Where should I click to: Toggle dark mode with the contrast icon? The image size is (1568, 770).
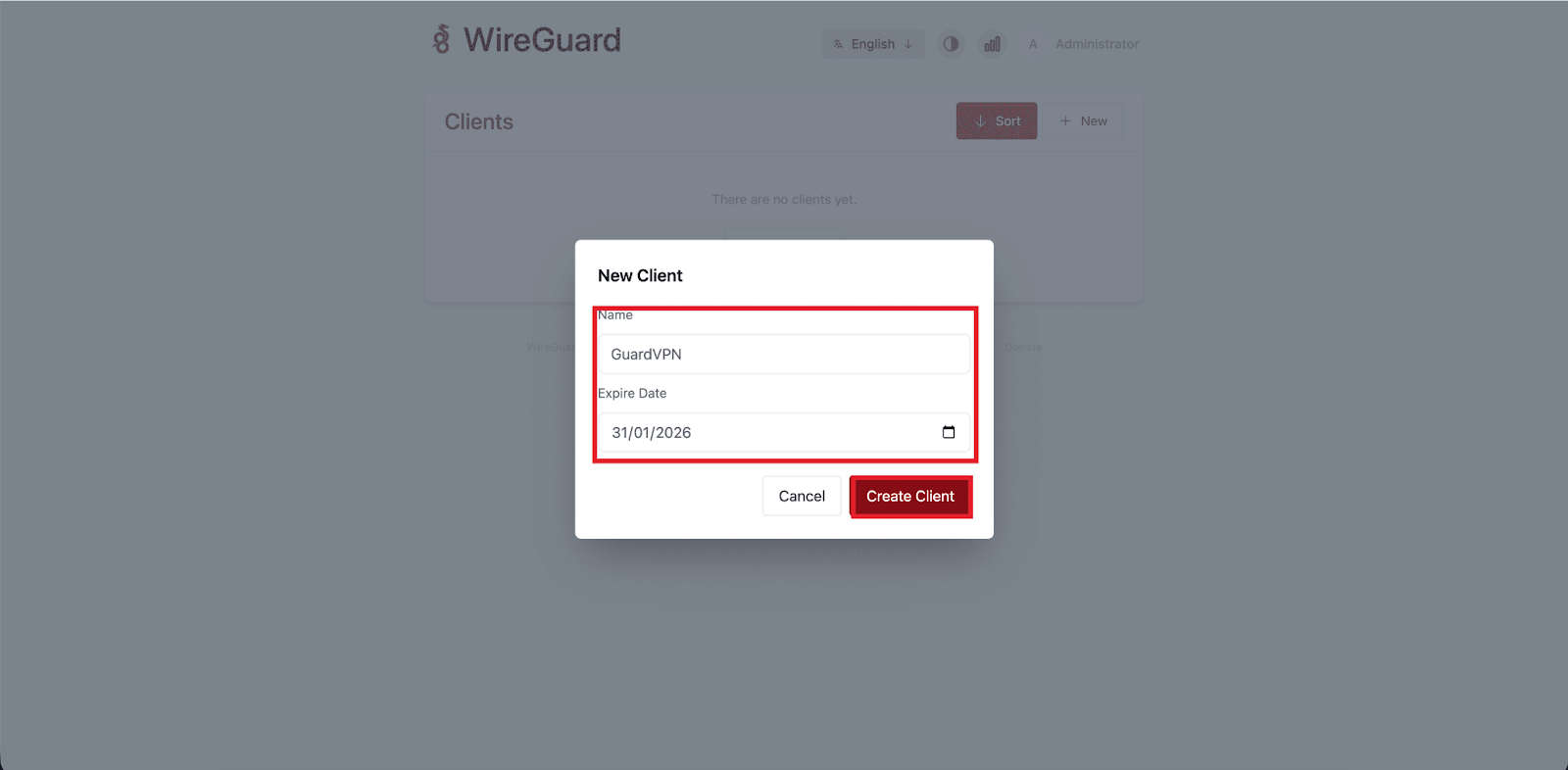coord(950,44)
